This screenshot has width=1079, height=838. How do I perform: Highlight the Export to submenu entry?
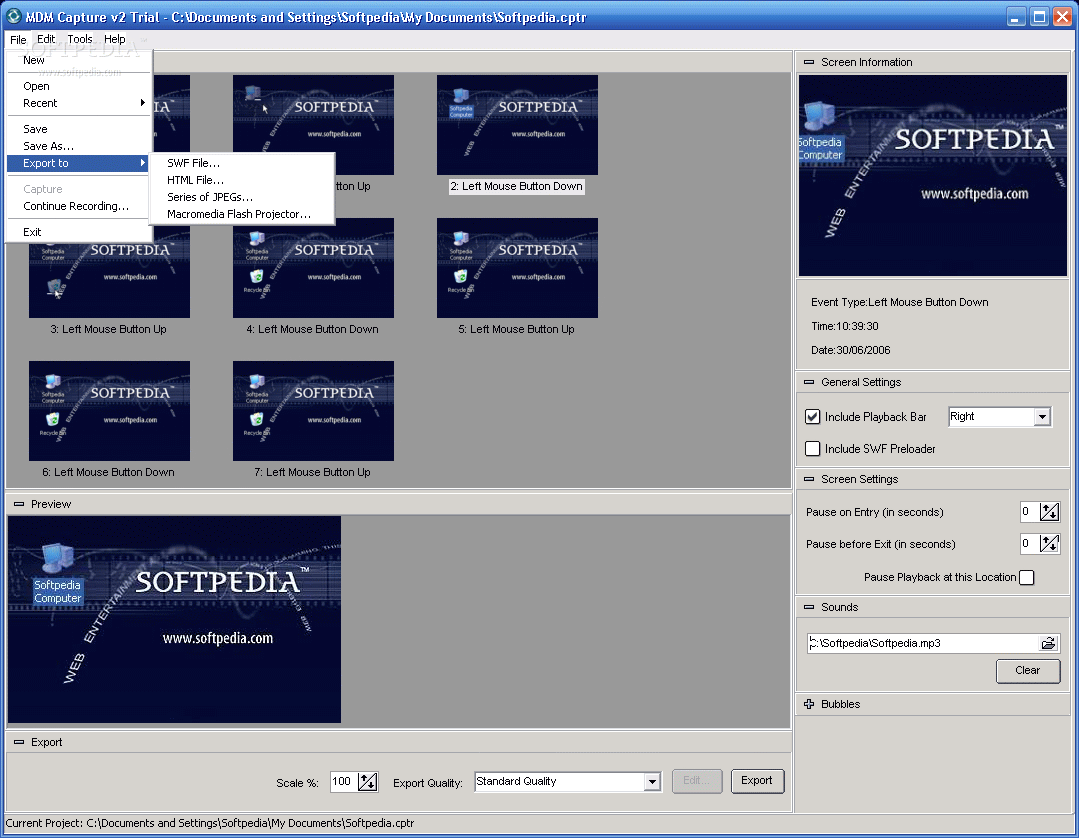click(x=78, y=163)
